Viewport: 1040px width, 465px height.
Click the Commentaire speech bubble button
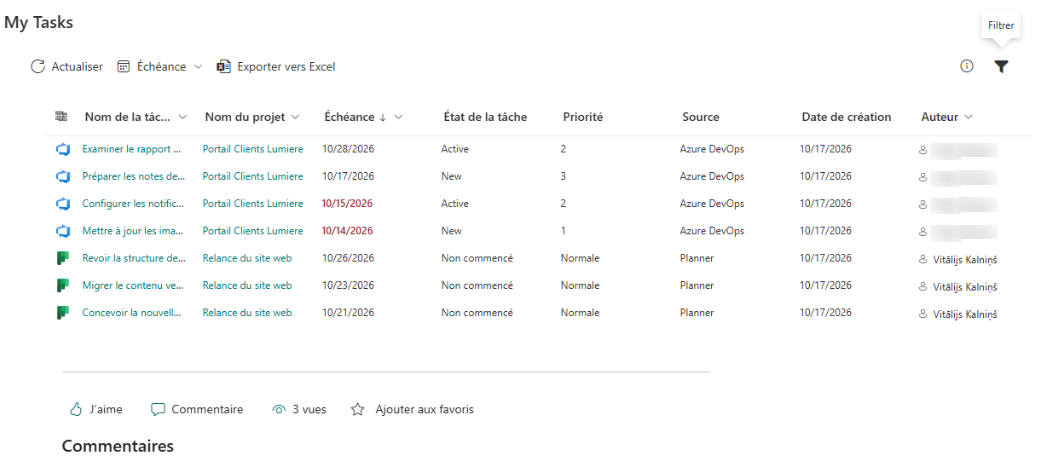point(197,409)
